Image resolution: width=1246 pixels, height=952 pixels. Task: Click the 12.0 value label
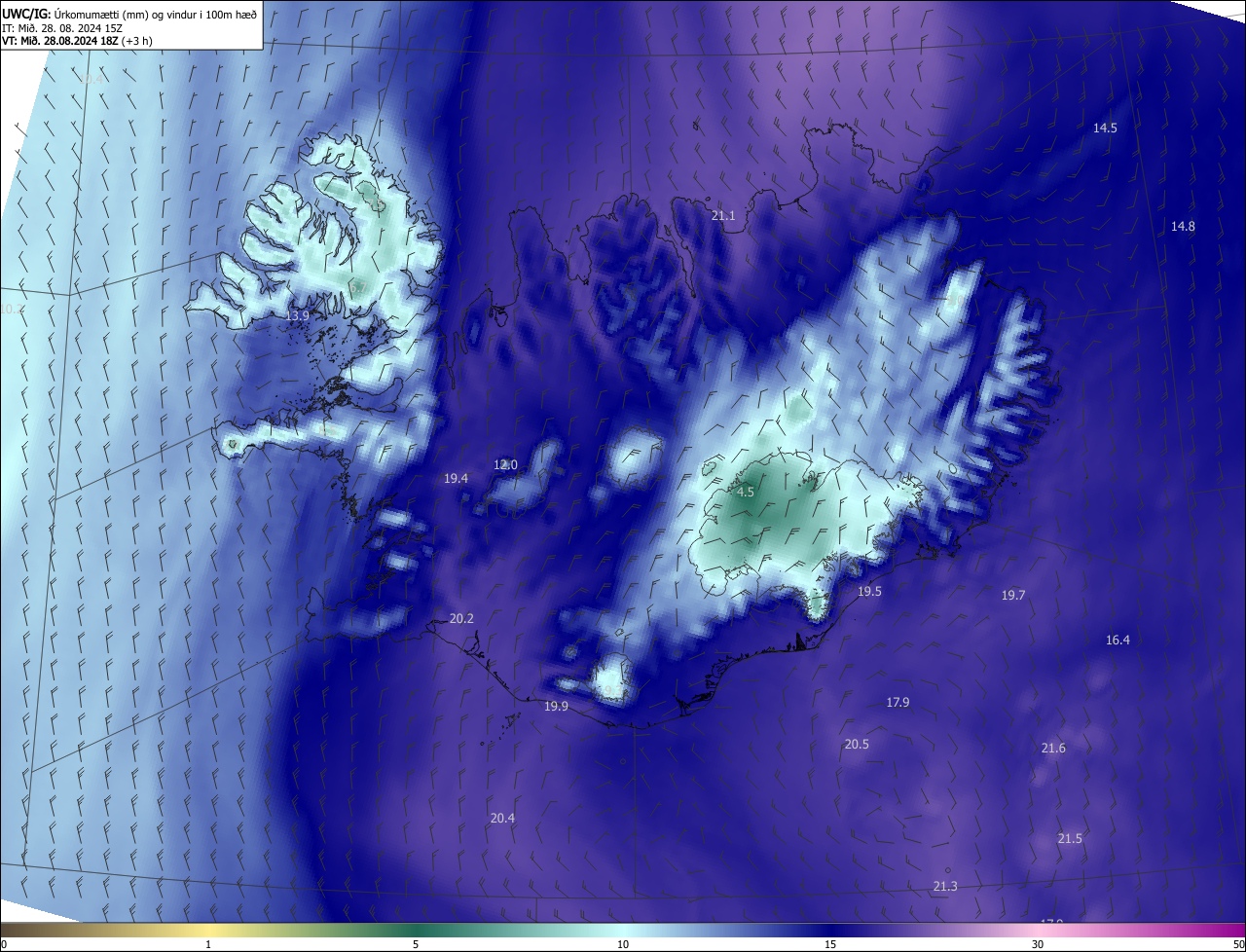click(505, 464)
